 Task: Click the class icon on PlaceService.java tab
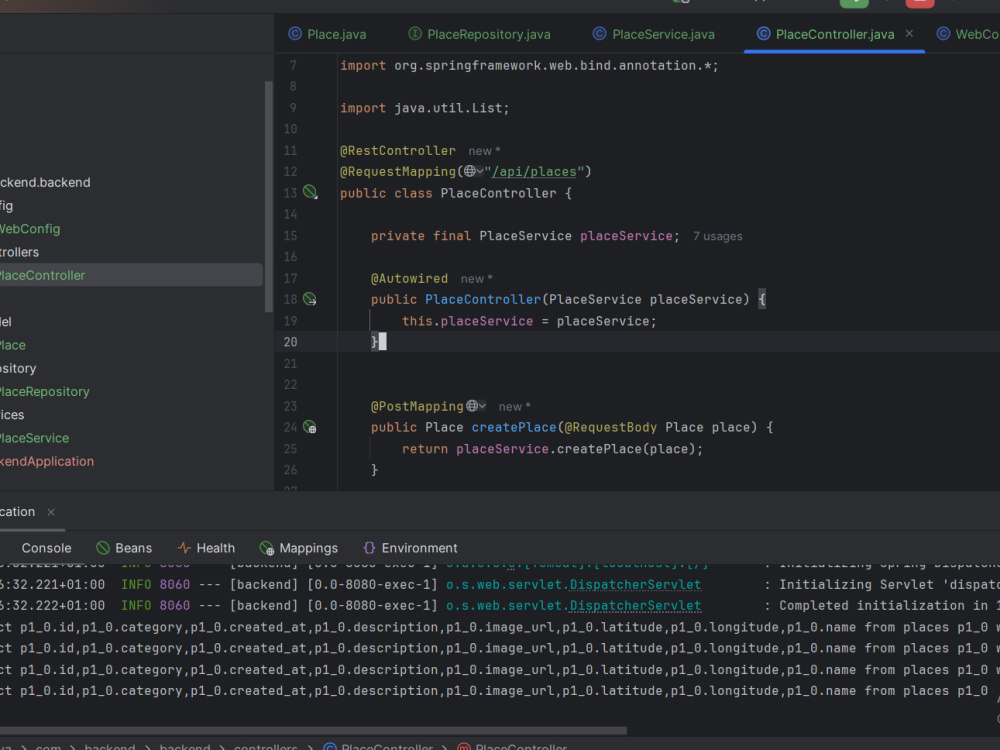click(x=599, y=34)
